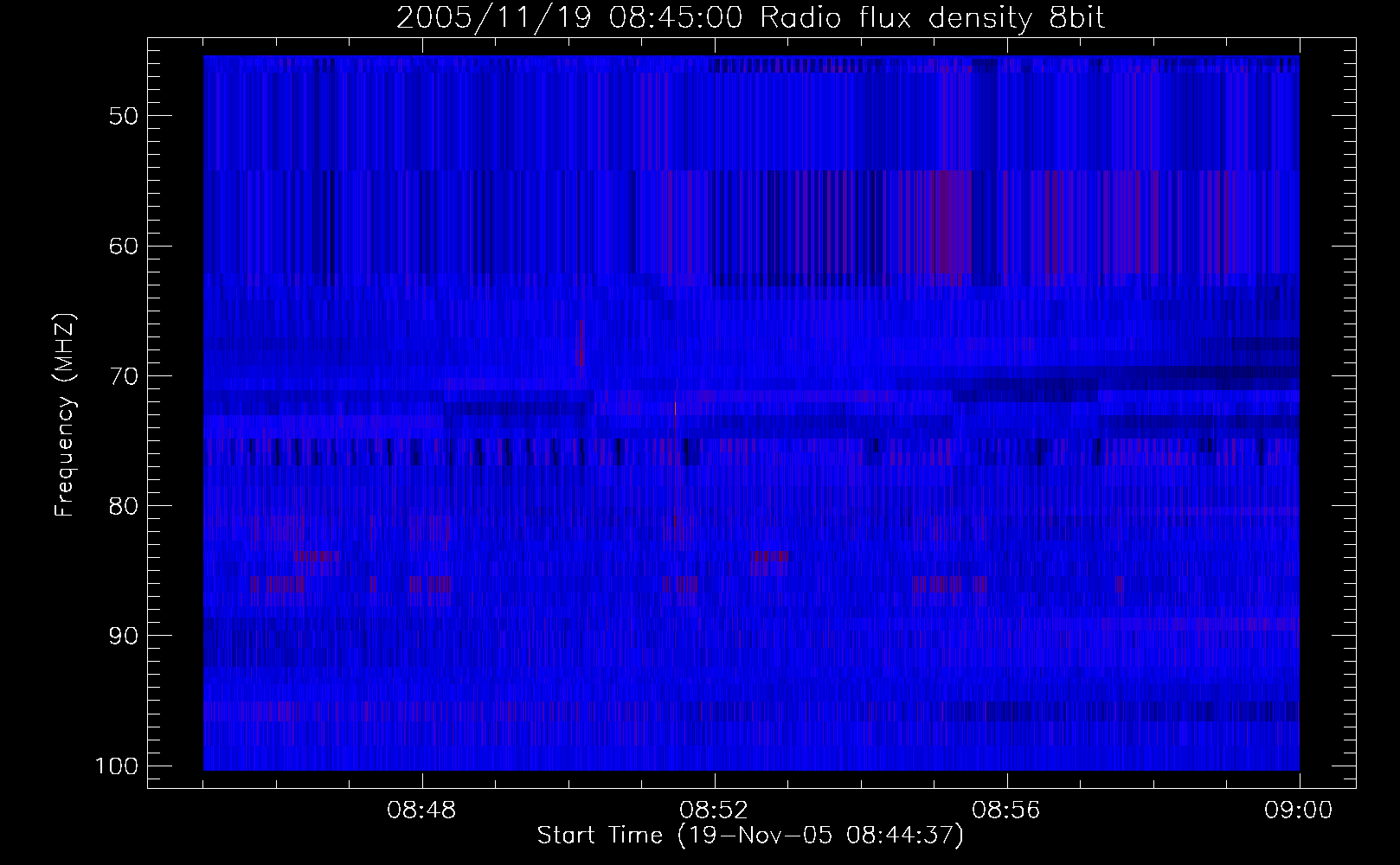Click the 08:48 time tick label
Screen dimensions: 1400x865
[422, 811]
